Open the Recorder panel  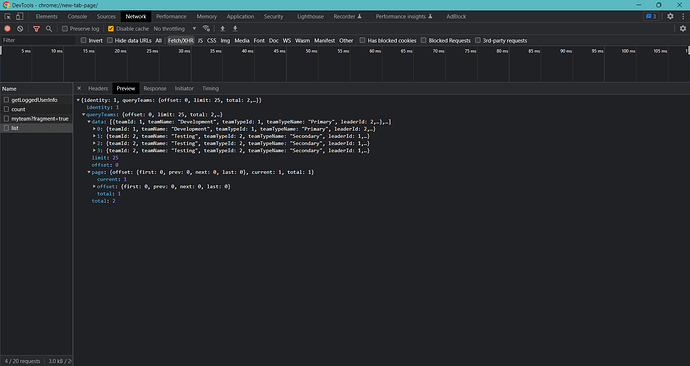pyautogui.click(x=347, y=16)
